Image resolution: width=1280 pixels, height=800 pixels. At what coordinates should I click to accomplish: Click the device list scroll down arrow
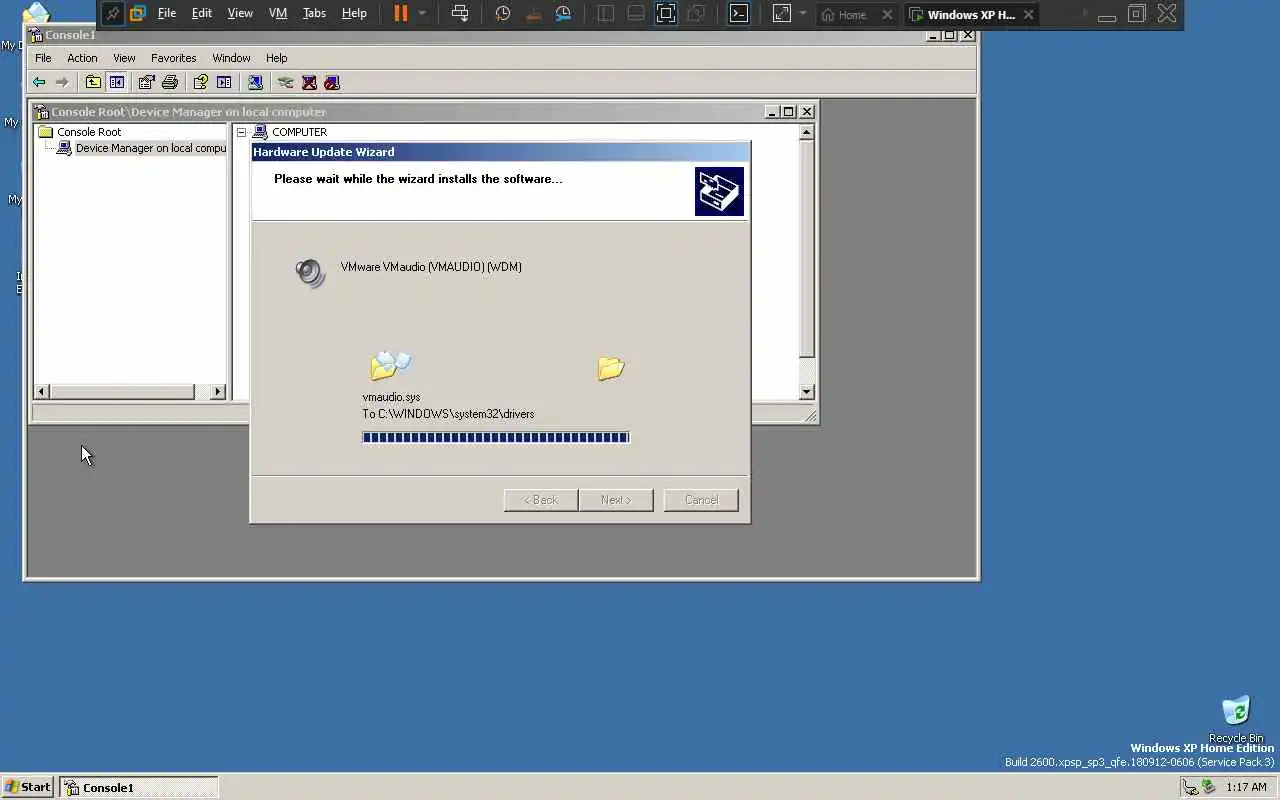point(807,392)
